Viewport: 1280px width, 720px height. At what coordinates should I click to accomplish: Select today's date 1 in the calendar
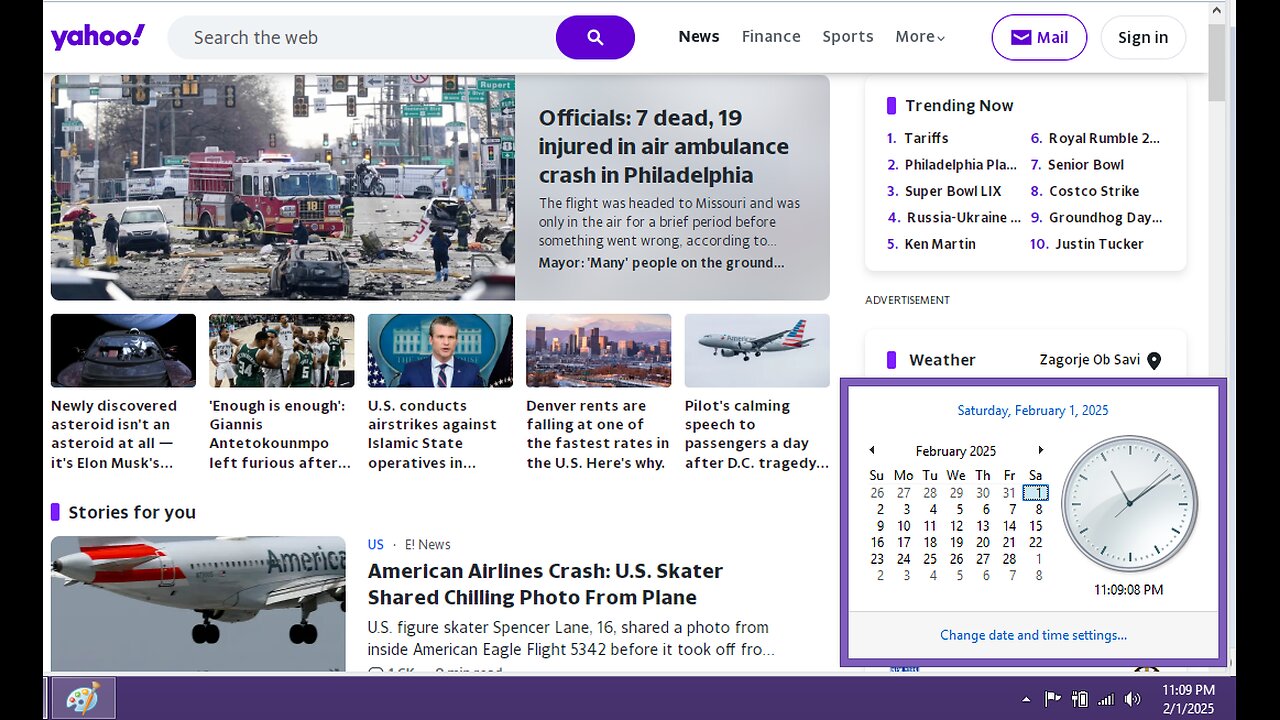click(1036, 493)
